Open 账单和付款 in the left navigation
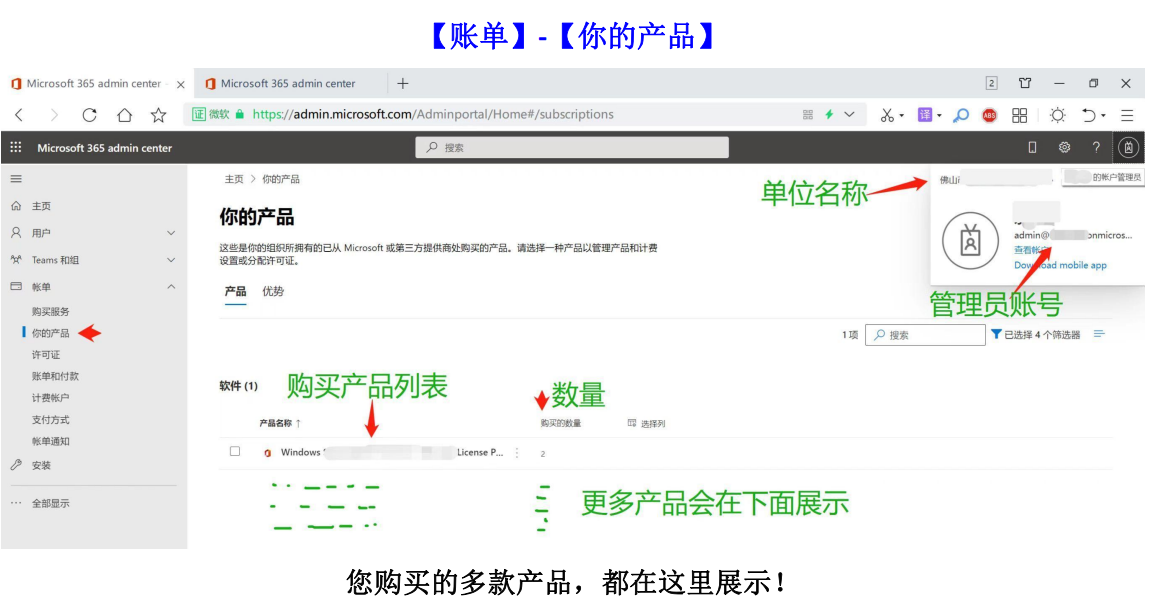The image size is (1157, 607). (55, 376)
